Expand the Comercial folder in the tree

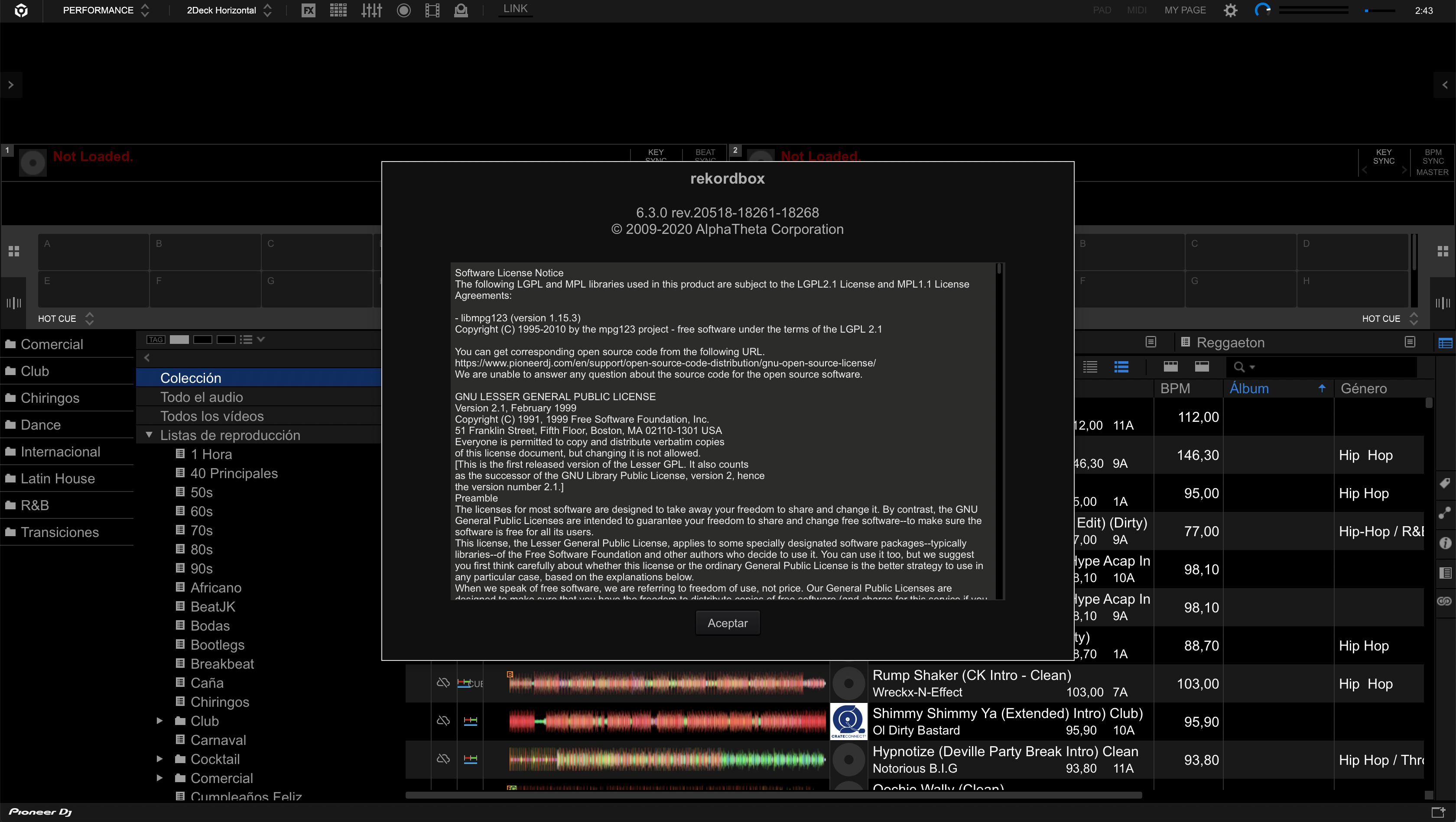point(159,778)
